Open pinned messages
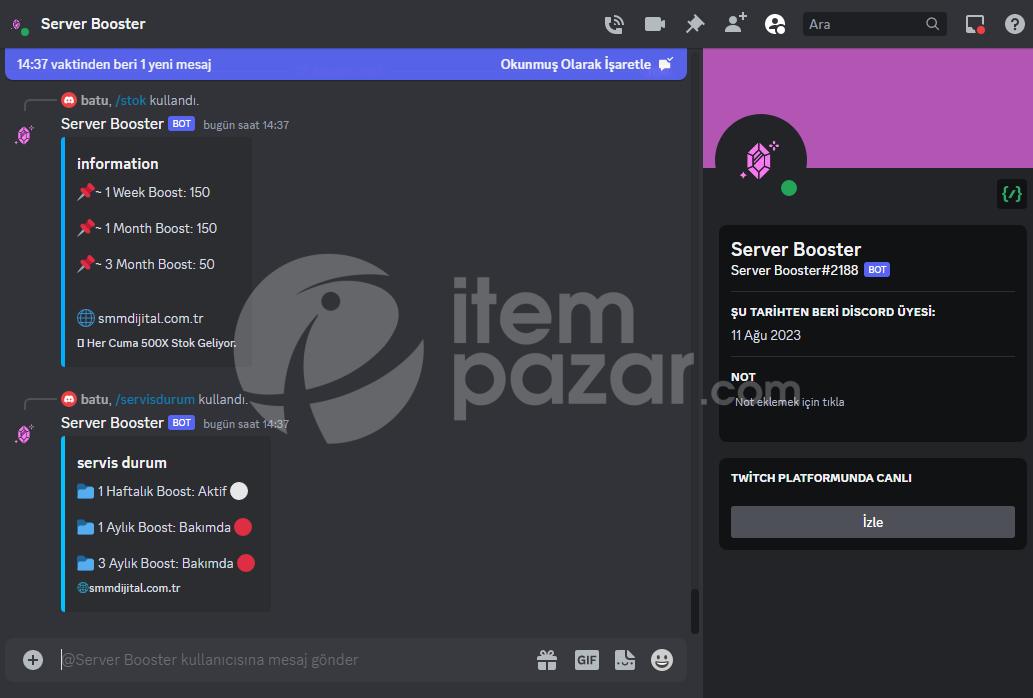The height and width of the screenshot is (698, 1033). tap(695, 24)
